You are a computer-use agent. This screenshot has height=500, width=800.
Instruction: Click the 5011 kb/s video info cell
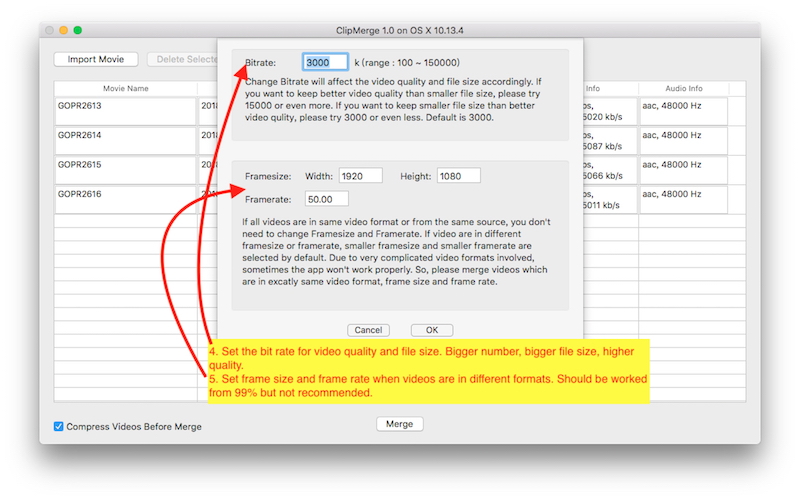610,200
